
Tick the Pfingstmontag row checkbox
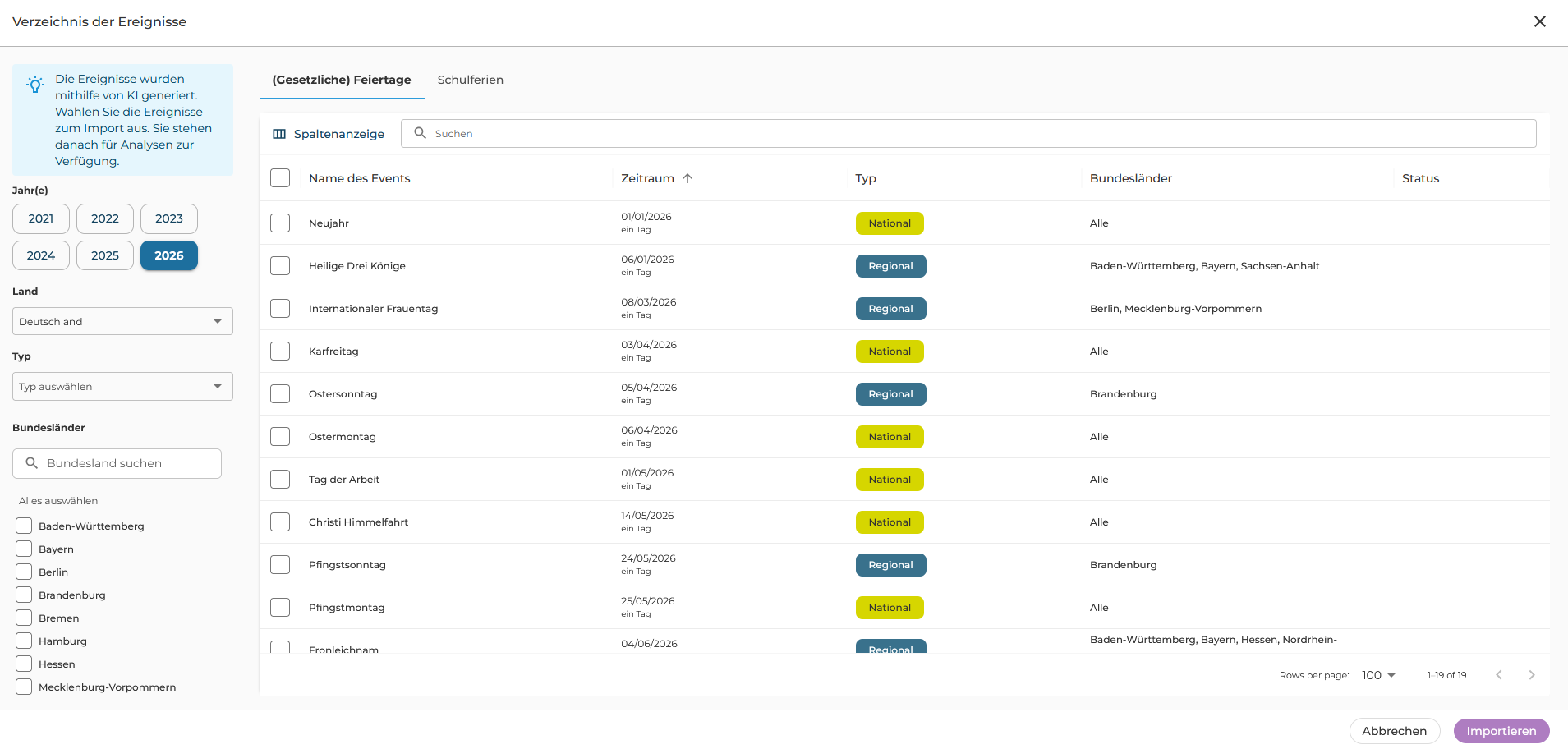280,608
